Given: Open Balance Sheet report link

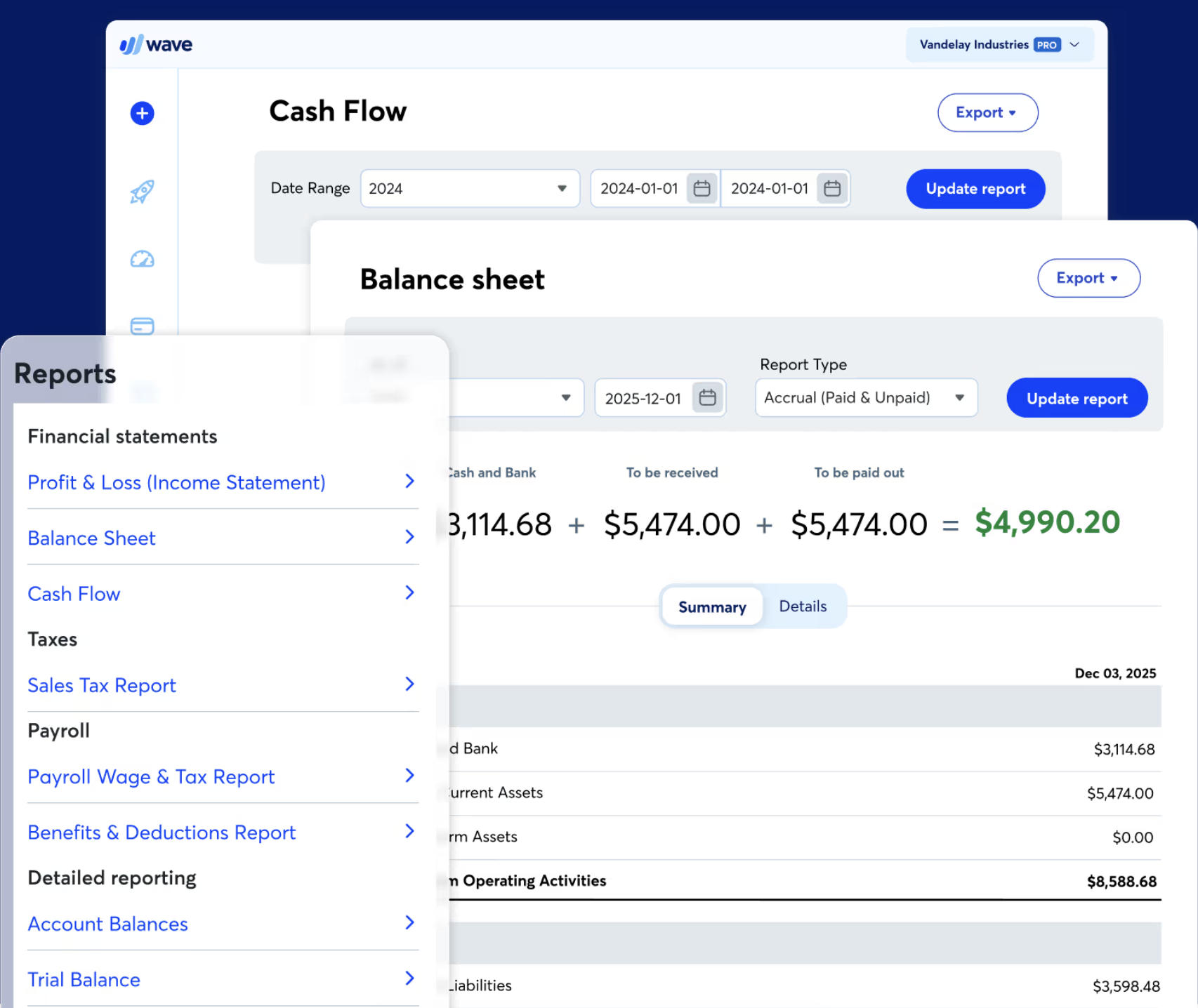Looking at the screenshot, I should (91, 538).
